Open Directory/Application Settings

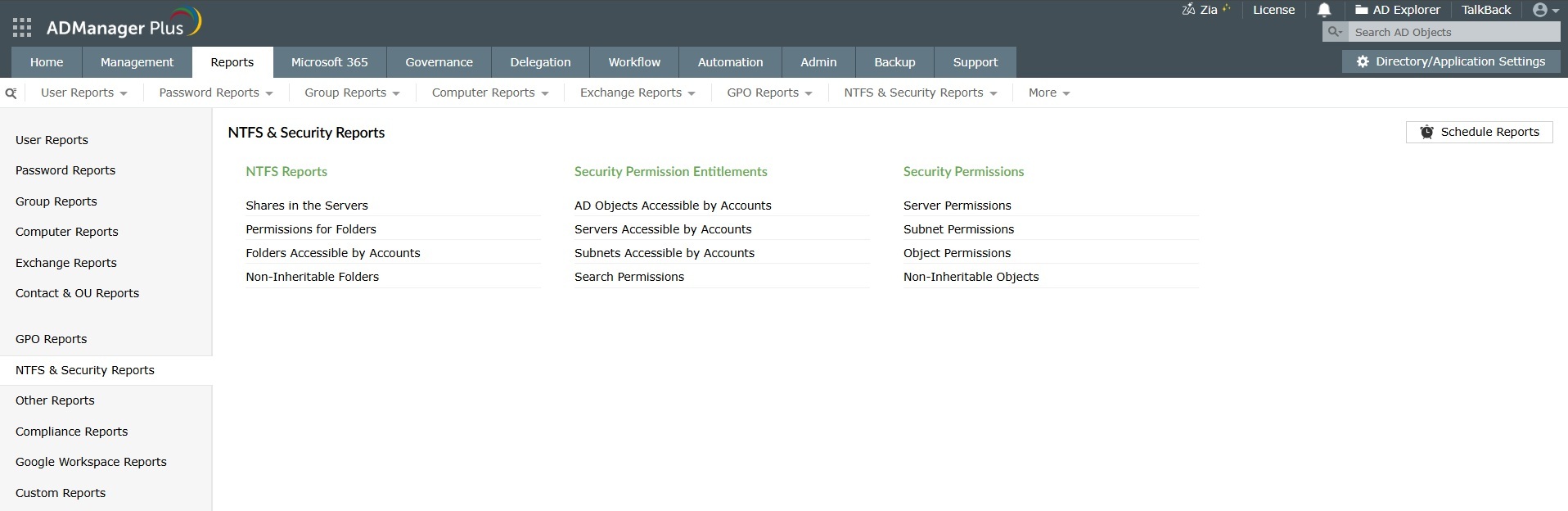1451,61
